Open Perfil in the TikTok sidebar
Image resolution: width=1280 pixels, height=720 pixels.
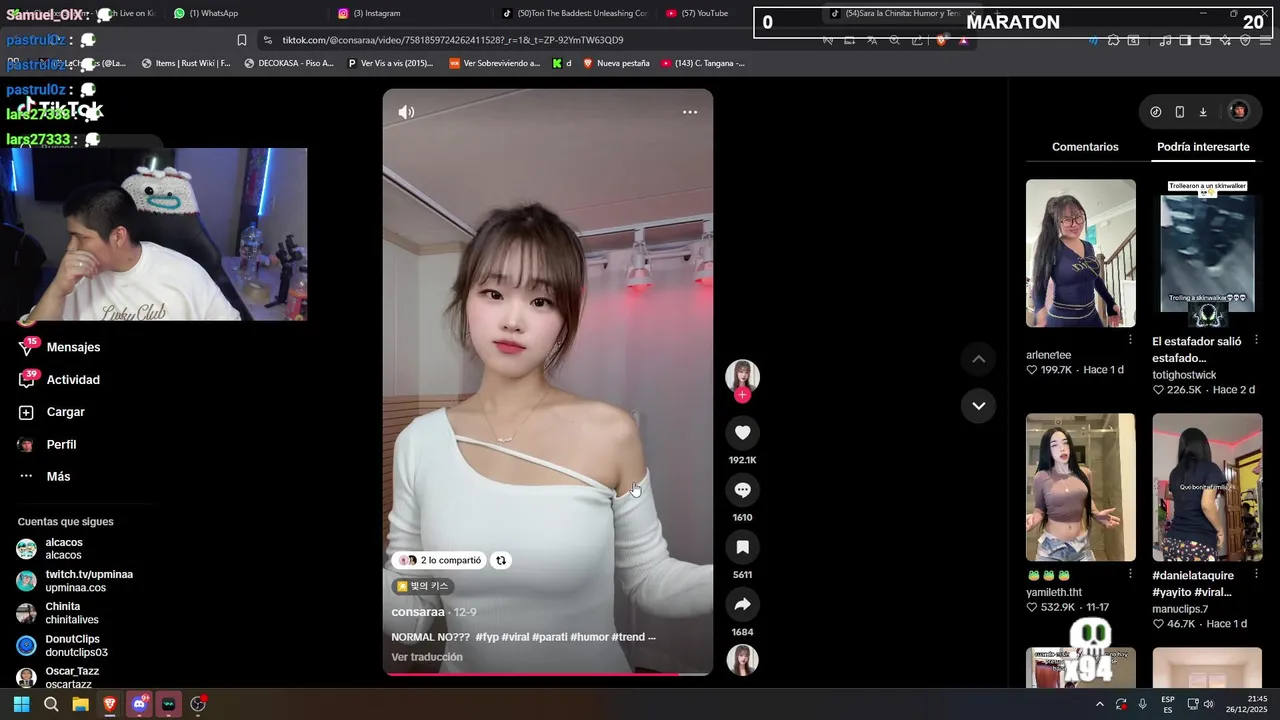[x=48, y=444]
